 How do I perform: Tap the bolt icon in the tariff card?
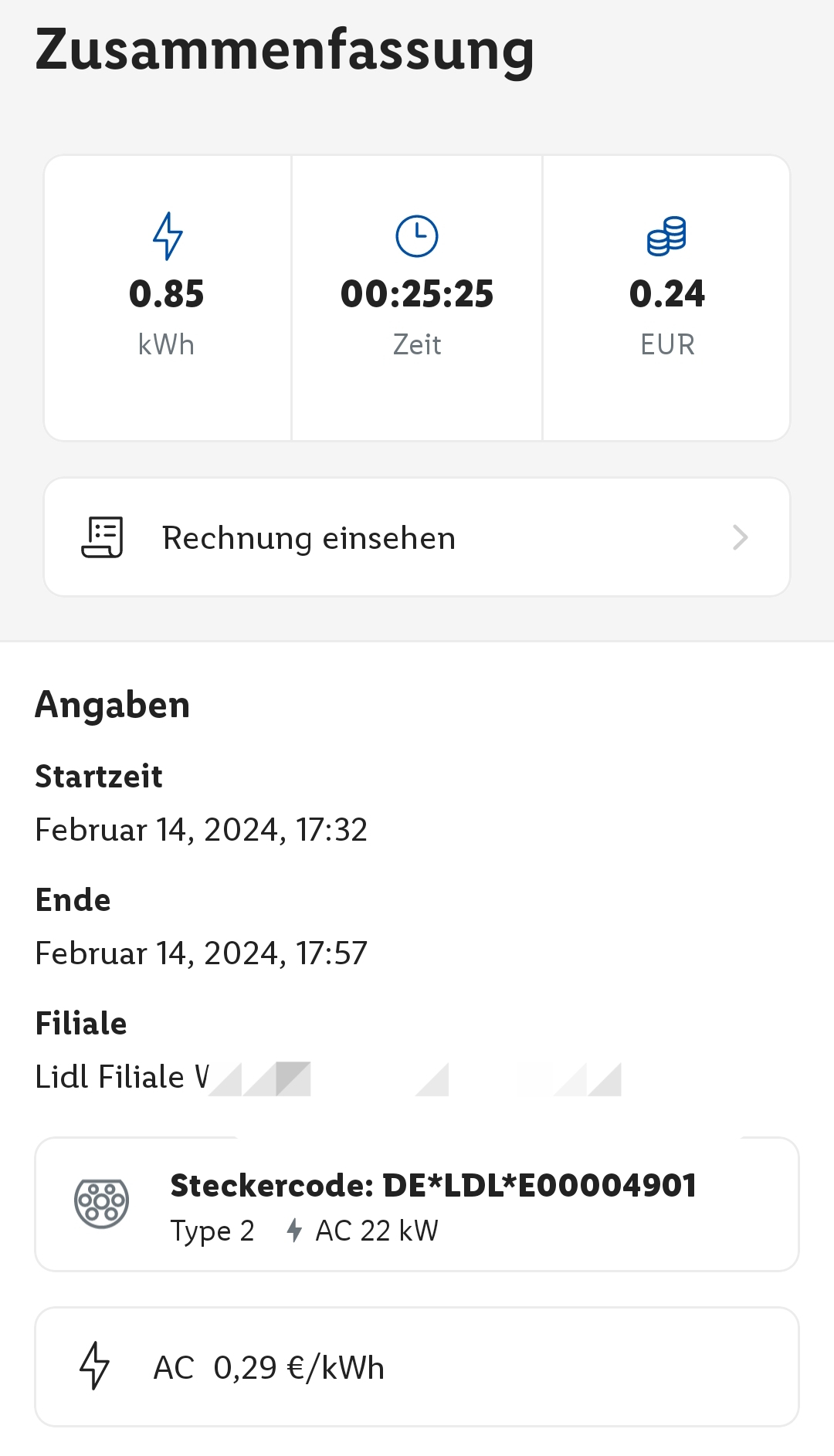tap(95, 1366)
